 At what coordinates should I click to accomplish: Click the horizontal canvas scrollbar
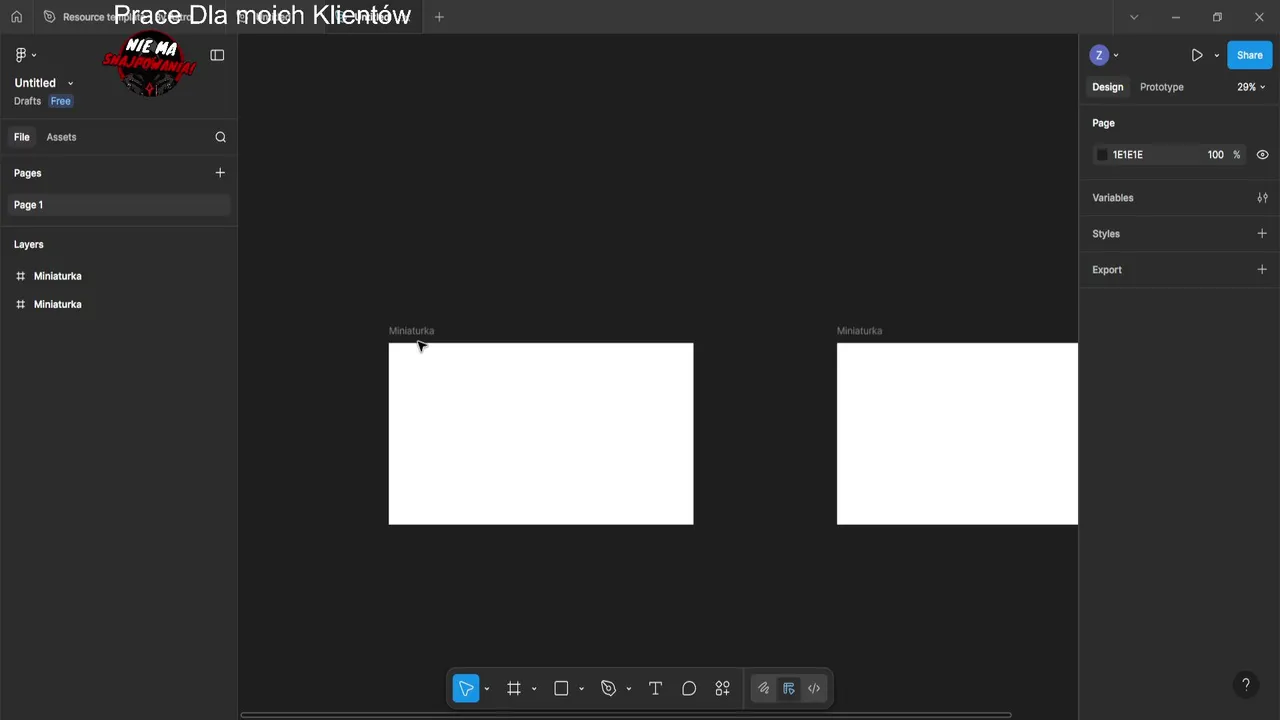(x=626, y=715)
